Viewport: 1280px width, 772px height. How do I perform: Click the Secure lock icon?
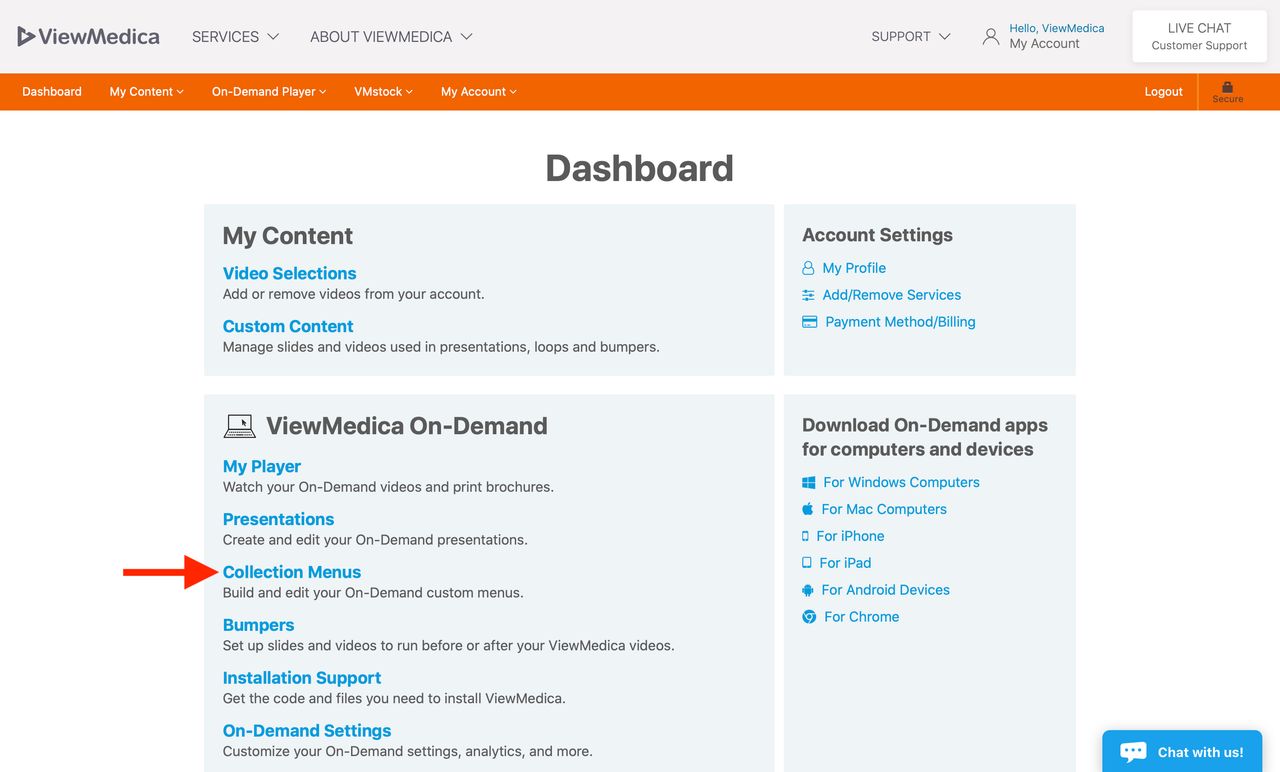[x=1228, y=87]
